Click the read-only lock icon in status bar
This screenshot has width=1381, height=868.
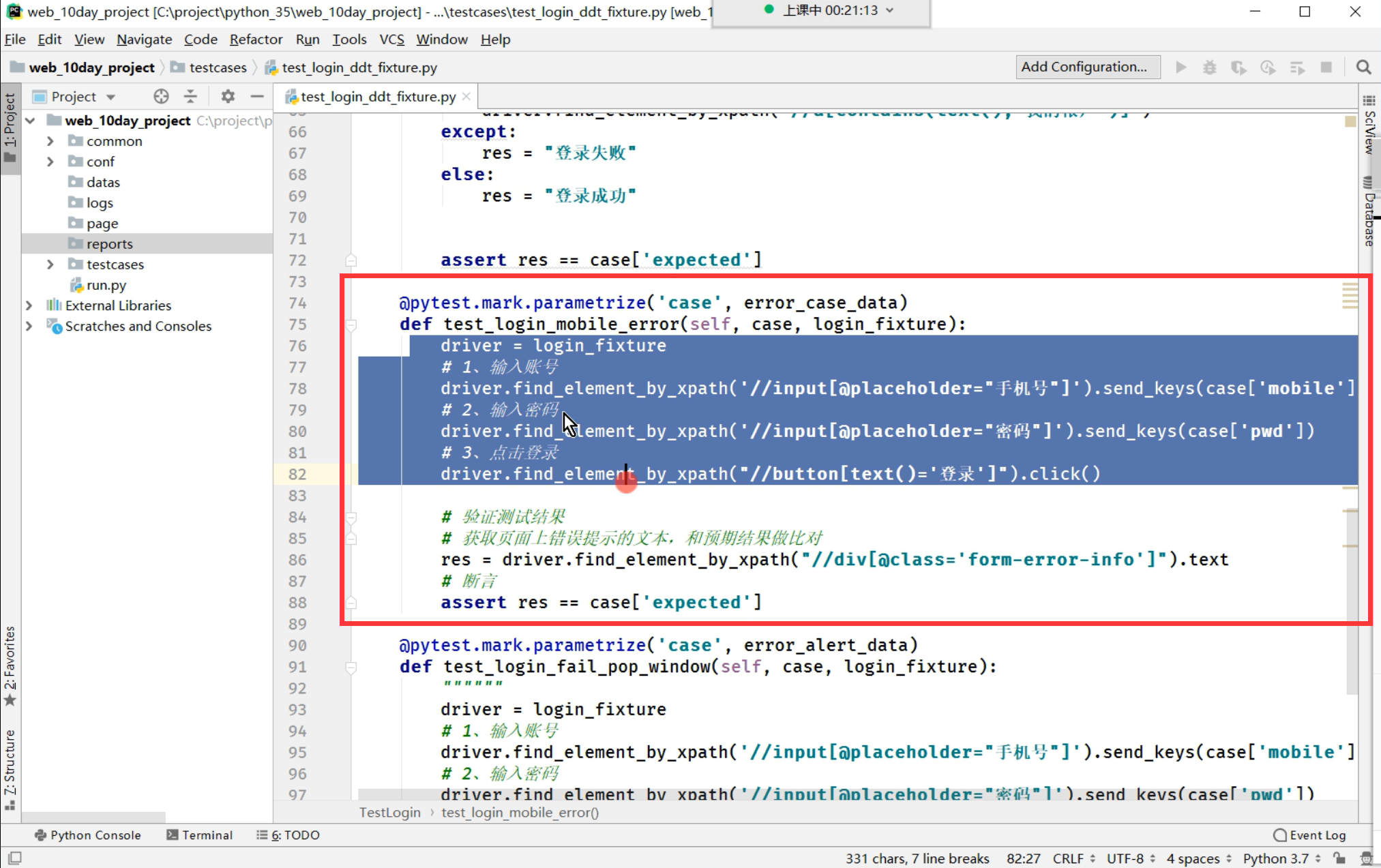coord(1340,858)
